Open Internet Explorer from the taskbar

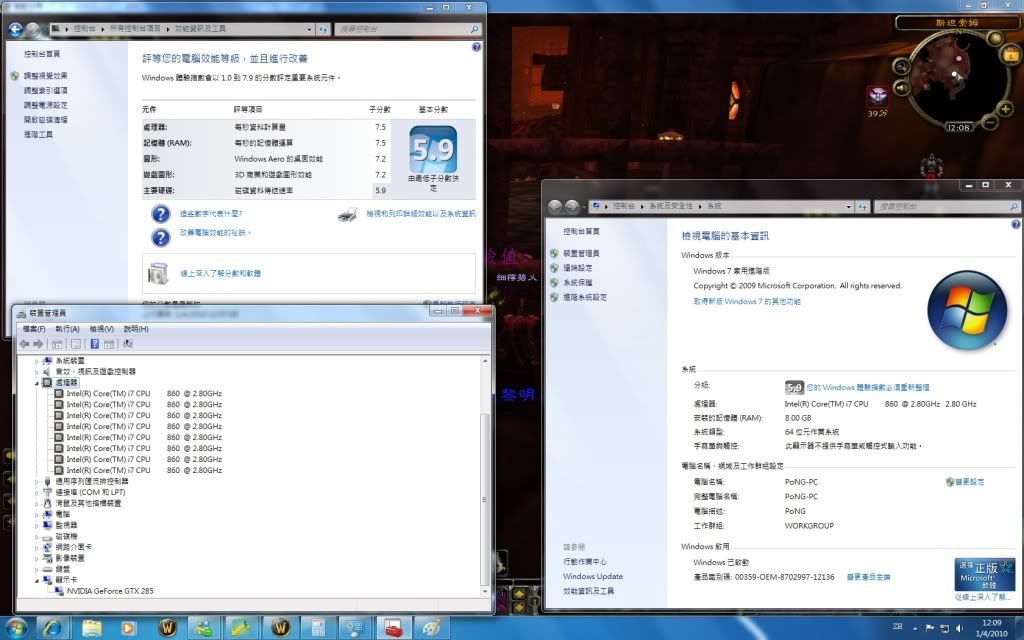click(52, 628)
